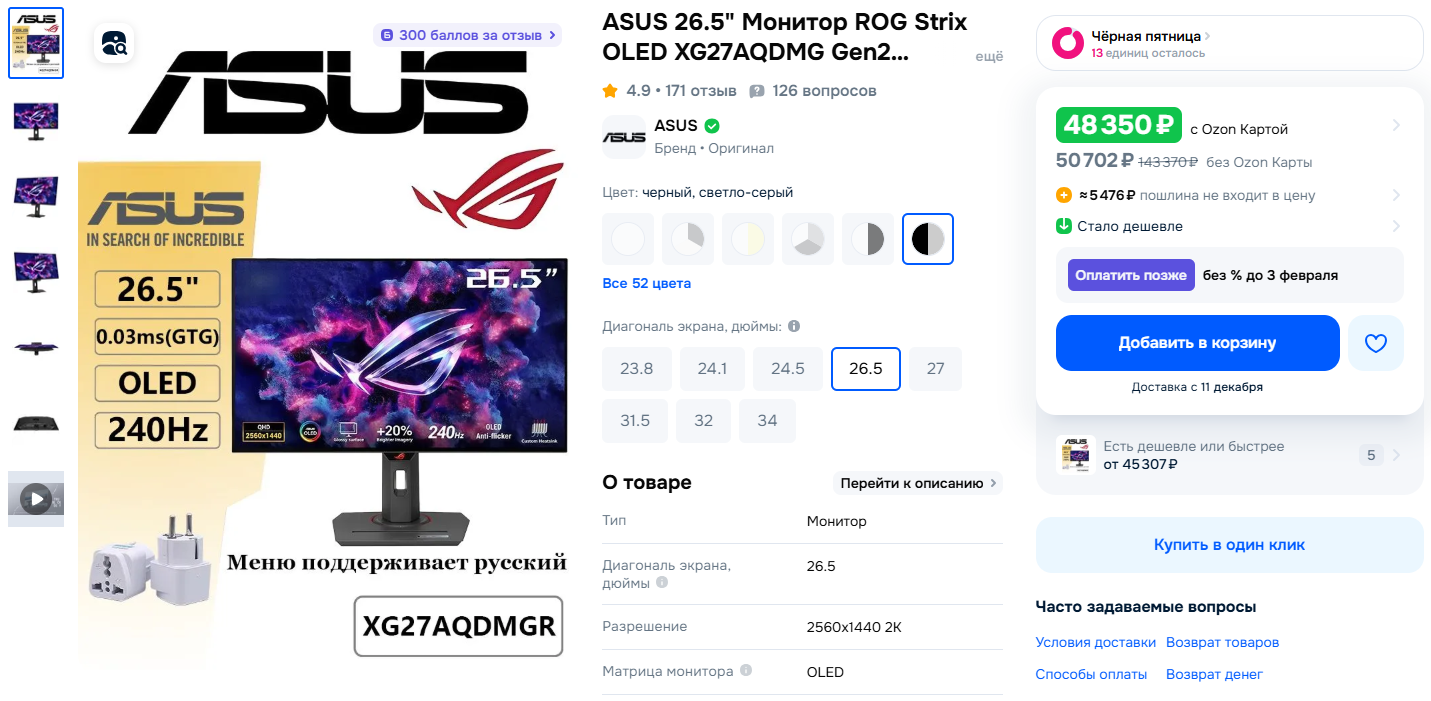The height and width of the screenshot is (701, 1431).
Task: Click the ASUS brand logo icon
Action: 623,137
